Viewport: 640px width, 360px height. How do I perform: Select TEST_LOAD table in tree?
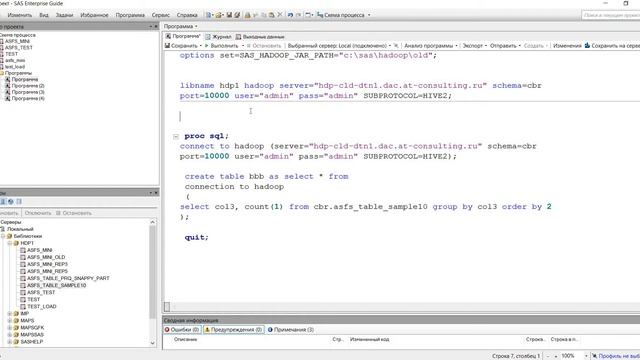(42, 307)
